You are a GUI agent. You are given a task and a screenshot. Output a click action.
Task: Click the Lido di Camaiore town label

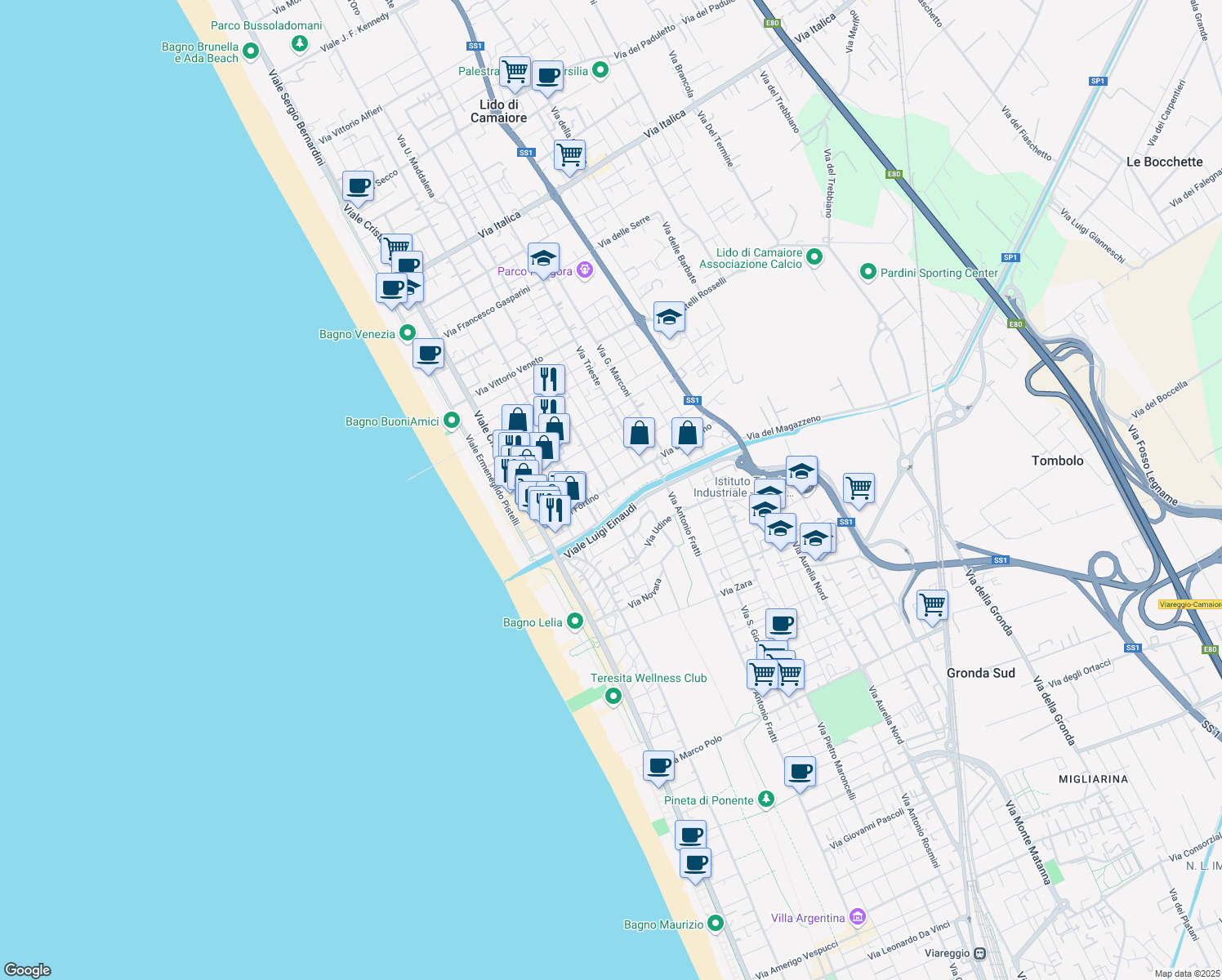[498, 111]
